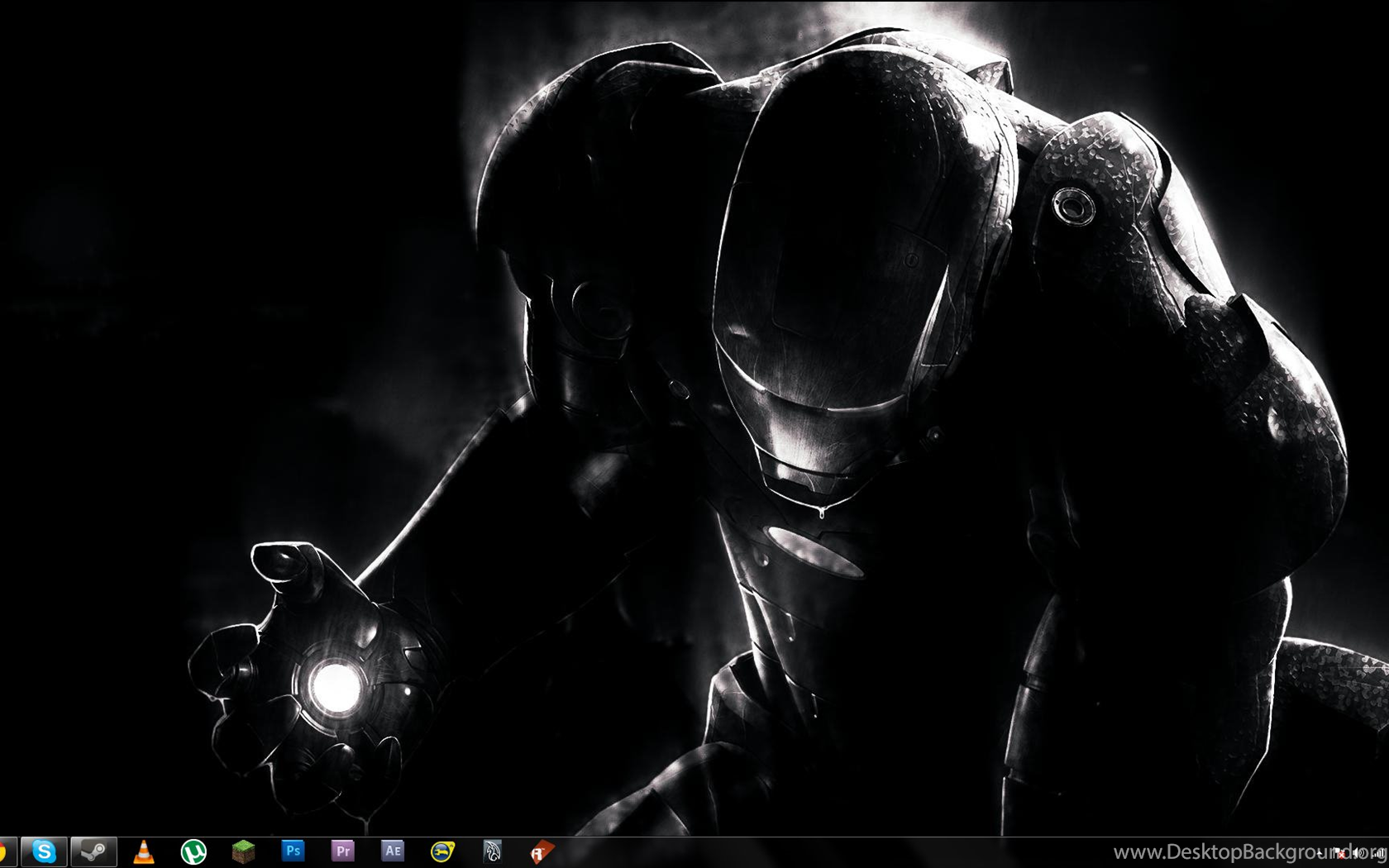Open Steam from the taskbar
1389x868 pixels.
pos(93,851)
